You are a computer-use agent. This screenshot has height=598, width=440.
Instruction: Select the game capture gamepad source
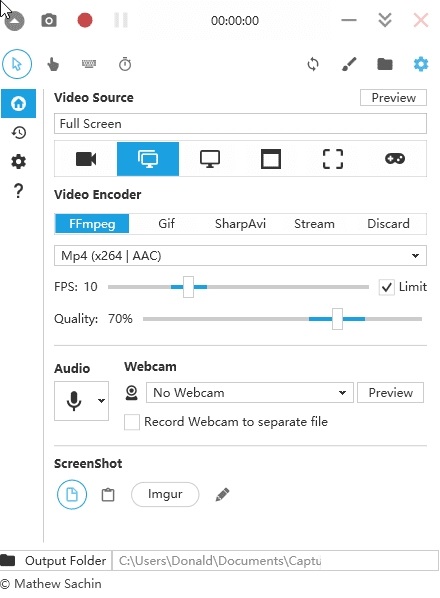point(395,158)
